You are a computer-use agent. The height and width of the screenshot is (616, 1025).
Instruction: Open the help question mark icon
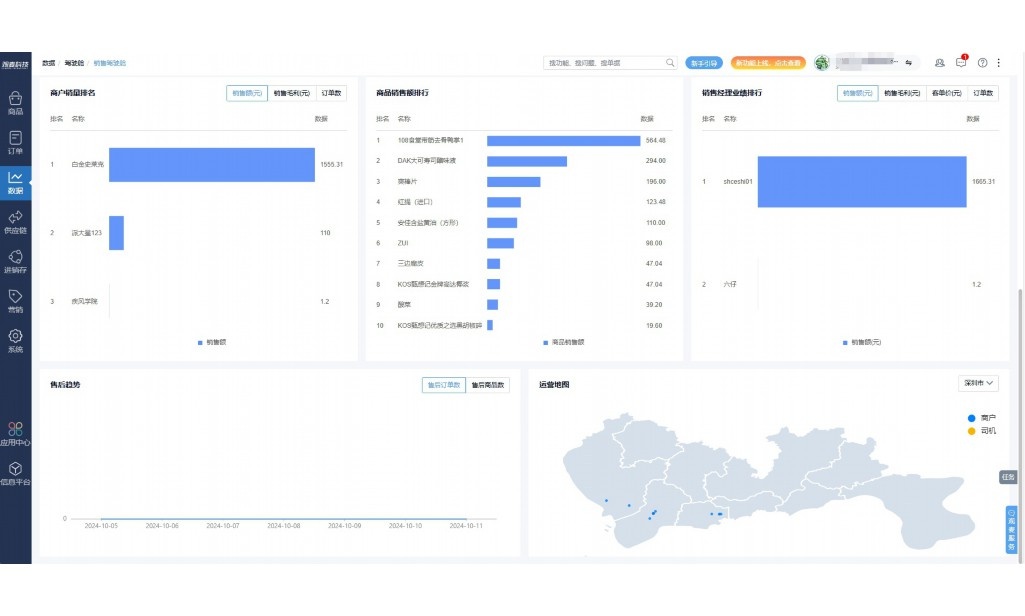983,63
